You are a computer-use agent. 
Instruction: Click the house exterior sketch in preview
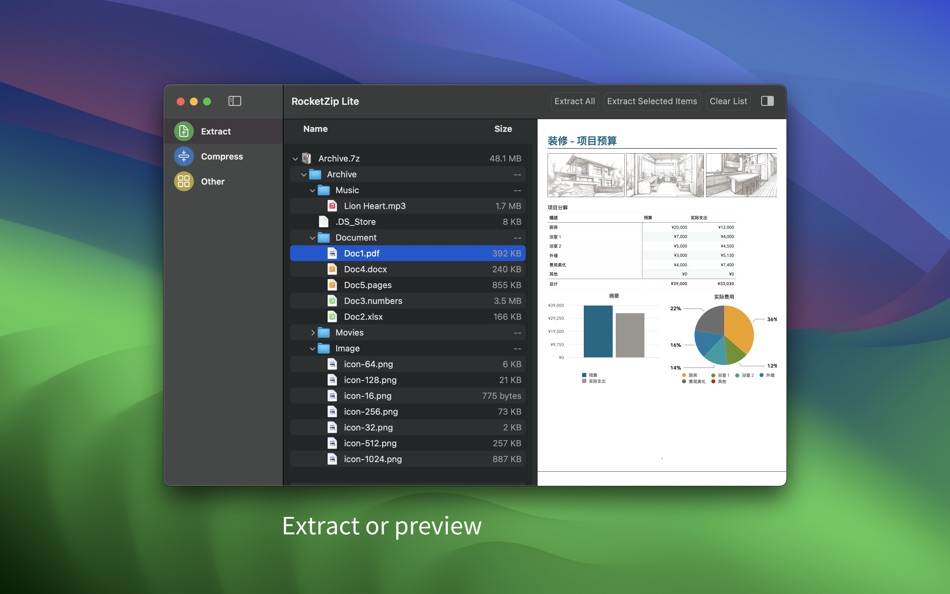pos(586,175)
